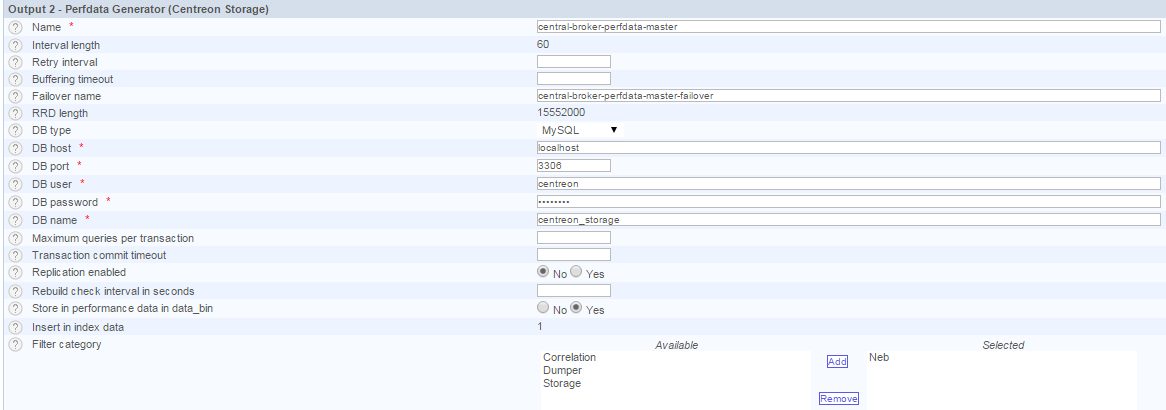Select No for Replication enabled
1166x410 pixels.
[x=543, y=272]
